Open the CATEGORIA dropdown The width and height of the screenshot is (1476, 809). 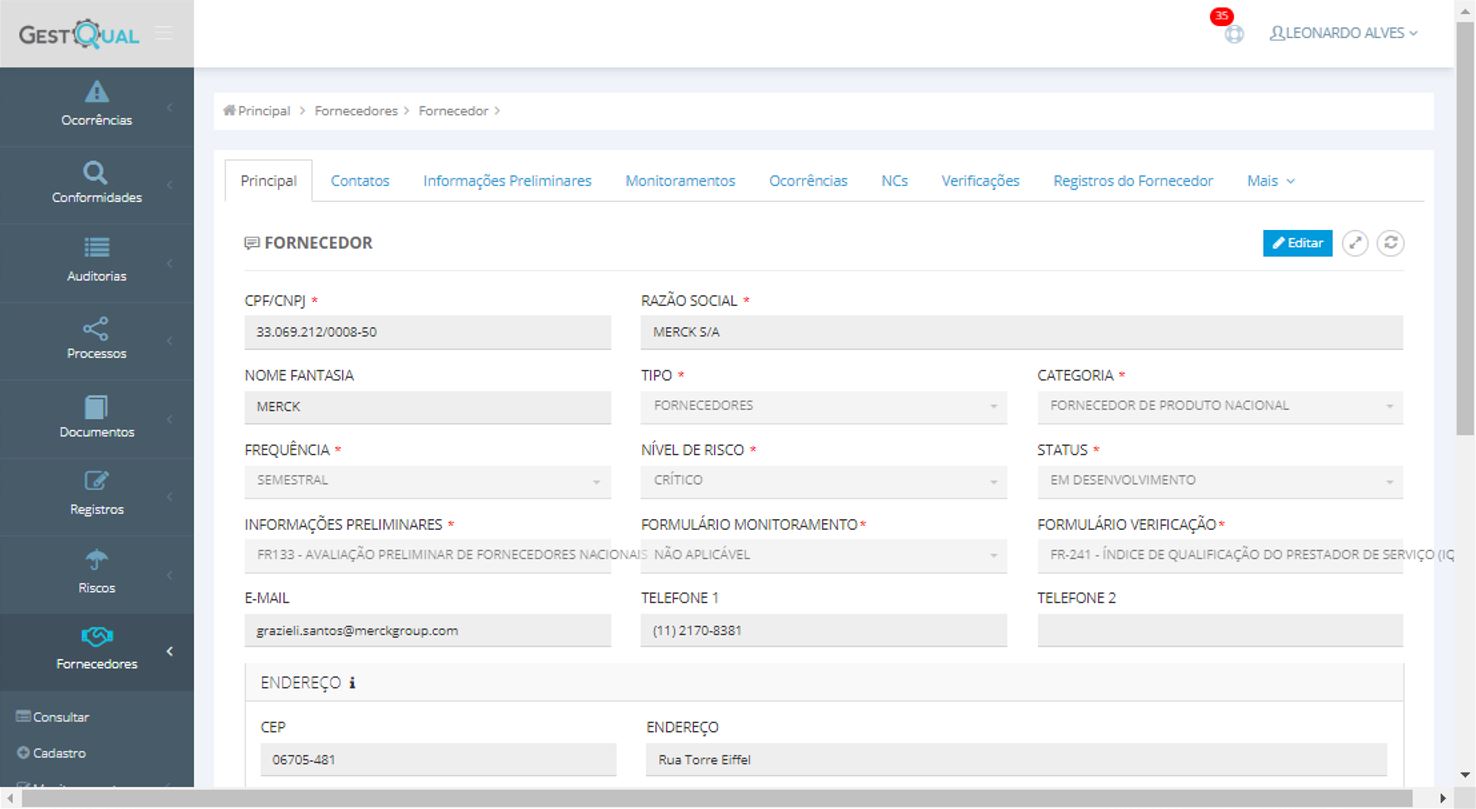coord(1220,406)
